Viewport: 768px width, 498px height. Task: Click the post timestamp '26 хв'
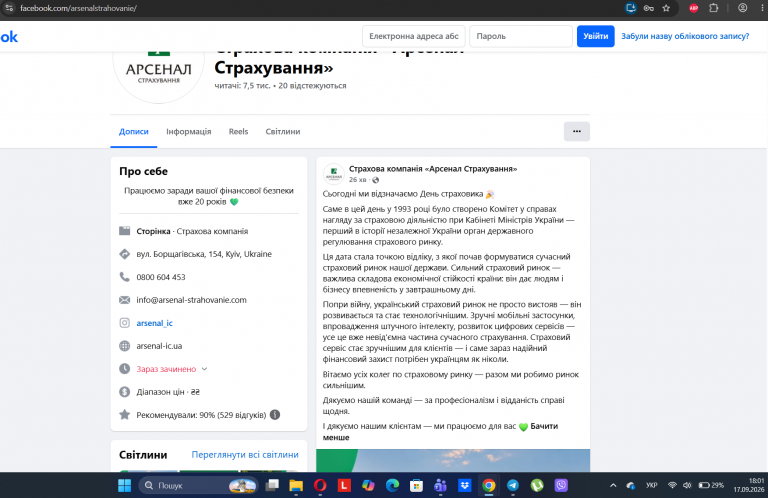pyautogui.click(x=357, y=180)
